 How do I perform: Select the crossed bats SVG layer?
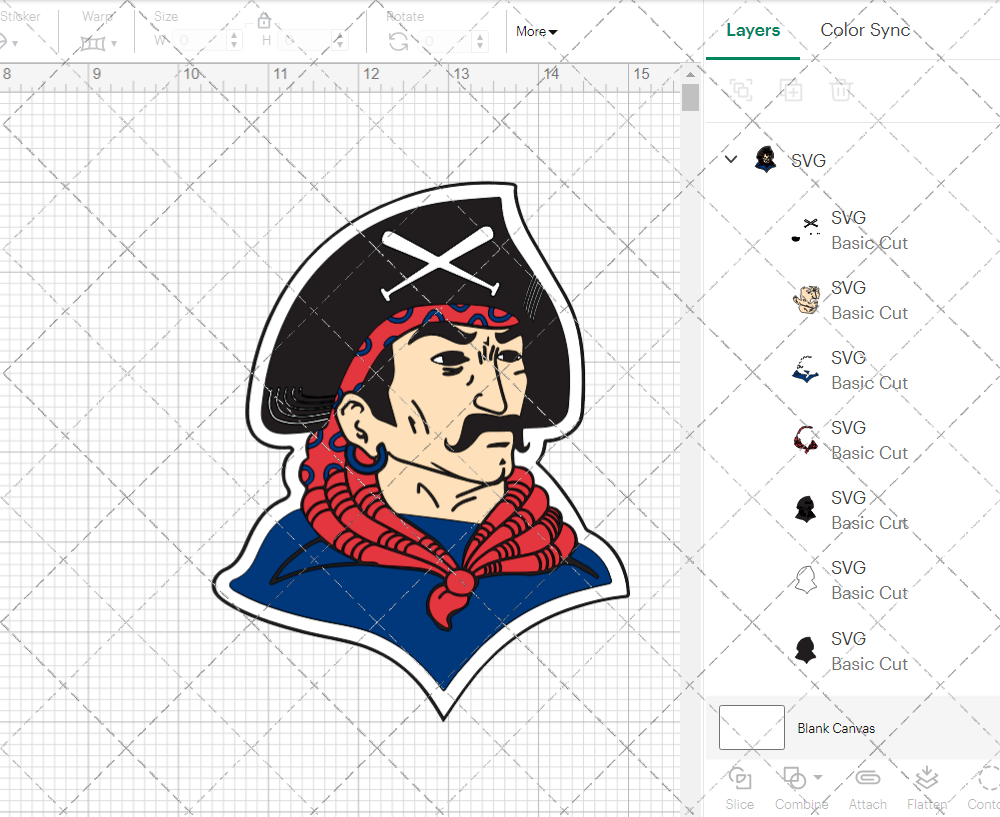point(852,230)
